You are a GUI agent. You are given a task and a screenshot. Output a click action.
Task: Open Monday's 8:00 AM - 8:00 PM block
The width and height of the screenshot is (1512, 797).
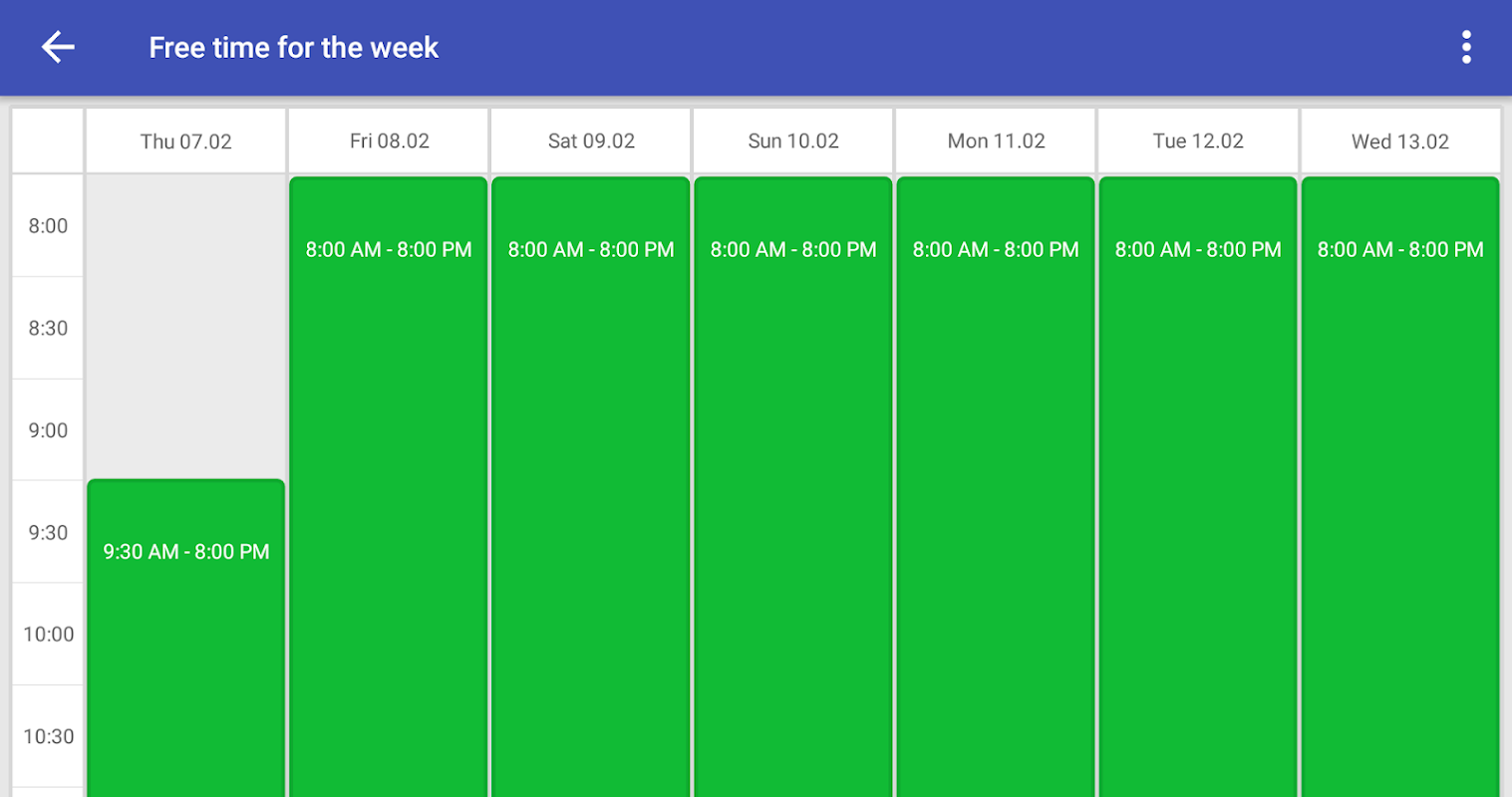click(996, 487)
